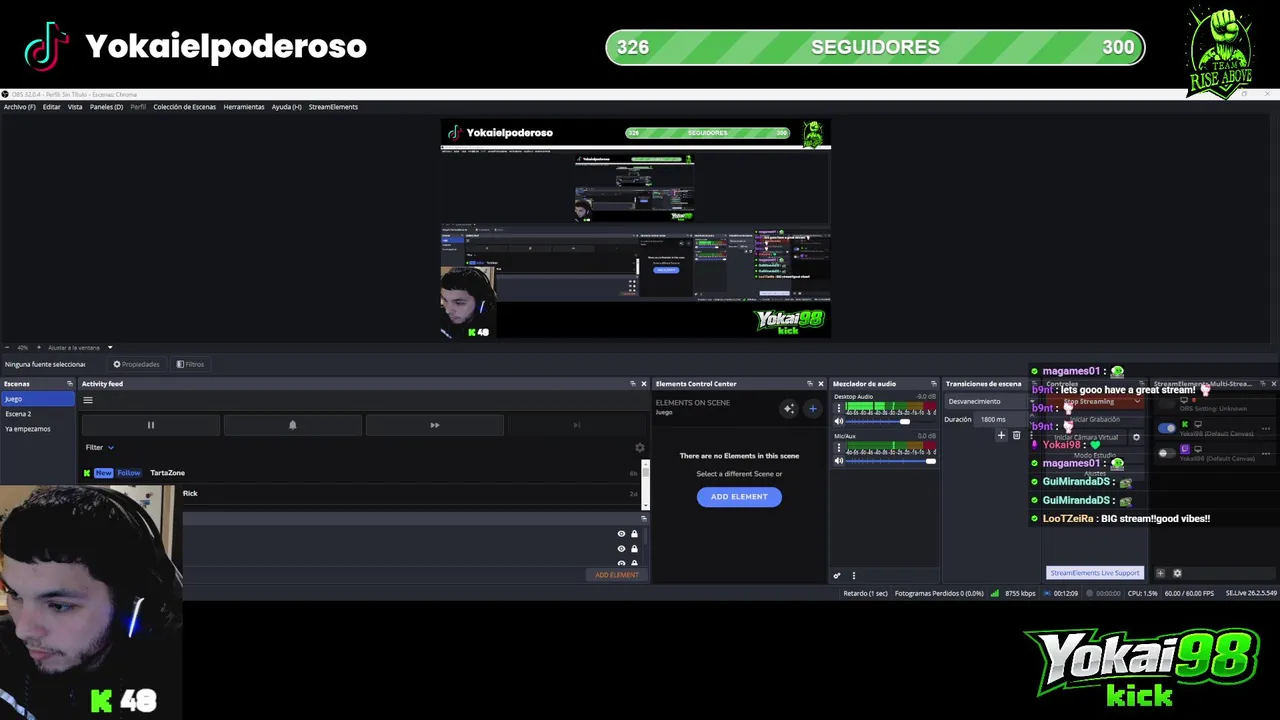The width and height of the screenshot is (1280, 720).
Task: Open the Ayuda (H) menu
Action: 287,107
